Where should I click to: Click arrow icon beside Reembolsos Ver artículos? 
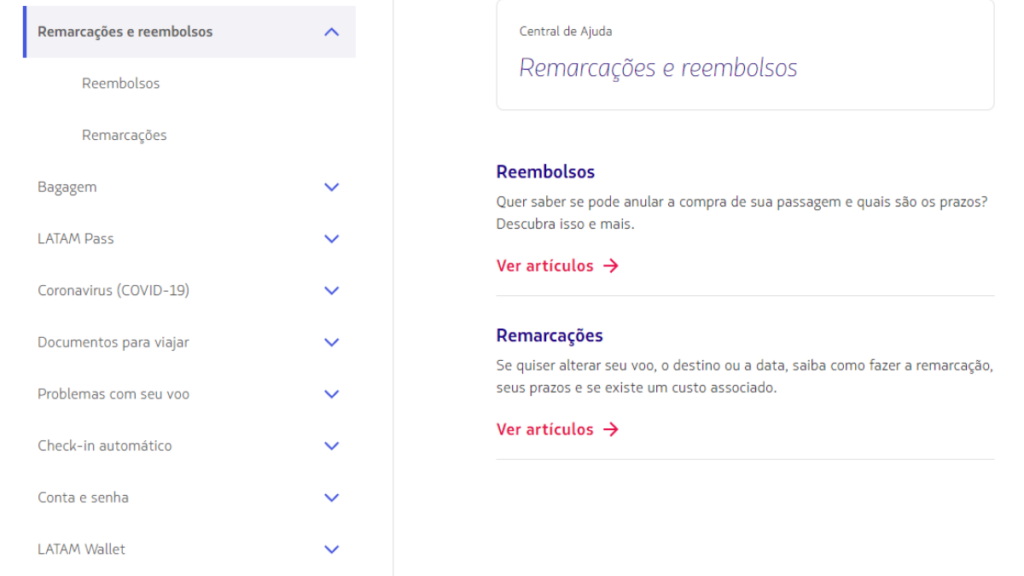[x=611, y=266]
